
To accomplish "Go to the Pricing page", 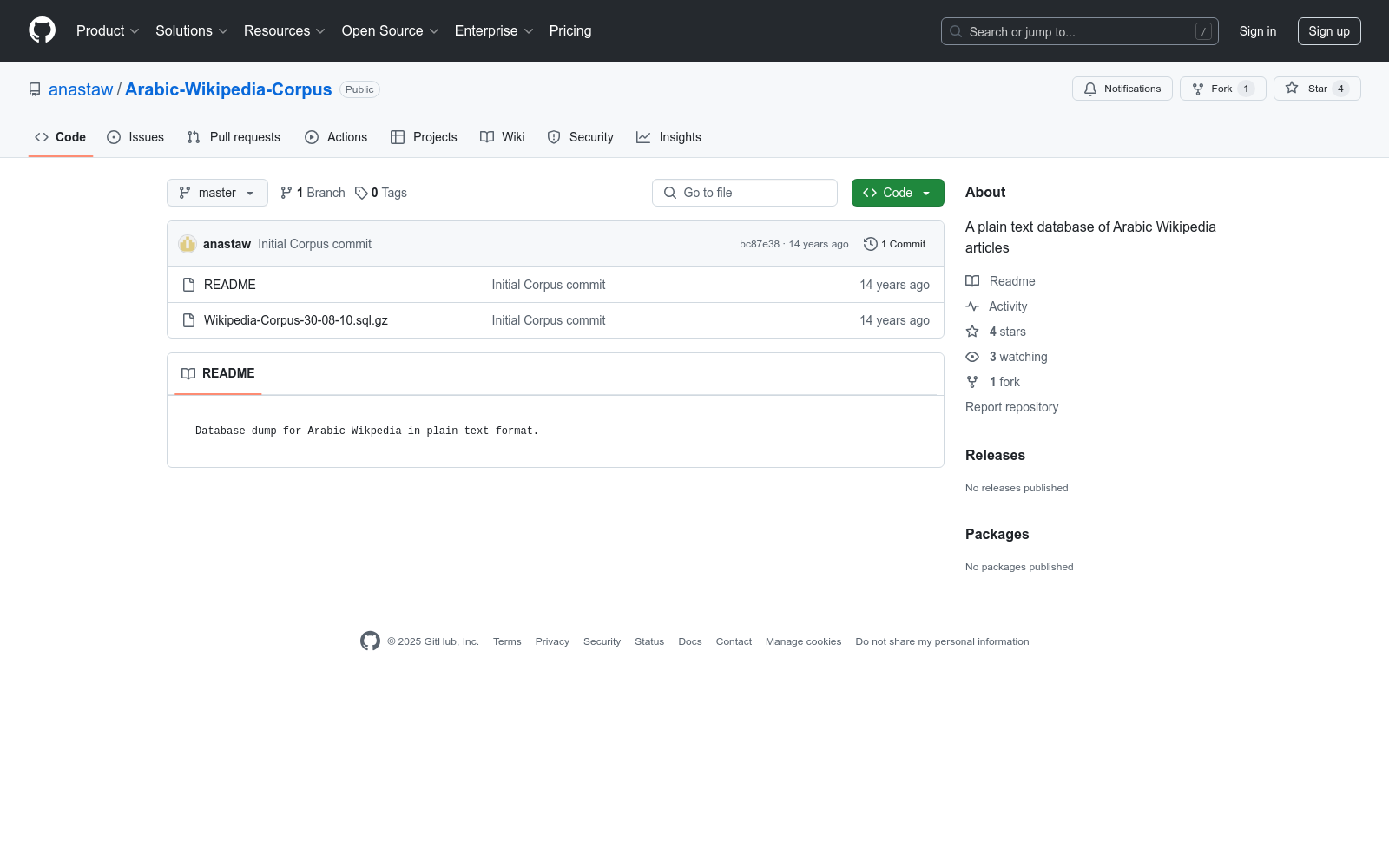I will (570, 30).
